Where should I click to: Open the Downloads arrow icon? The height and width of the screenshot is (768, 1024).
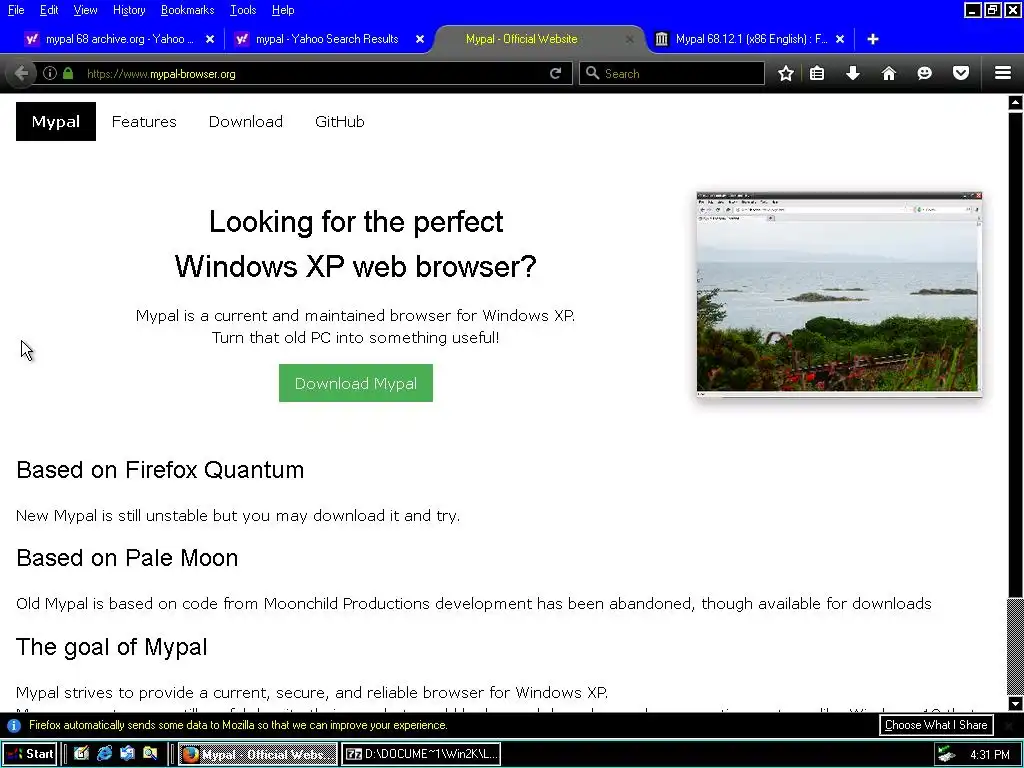[x=853, y=73]
